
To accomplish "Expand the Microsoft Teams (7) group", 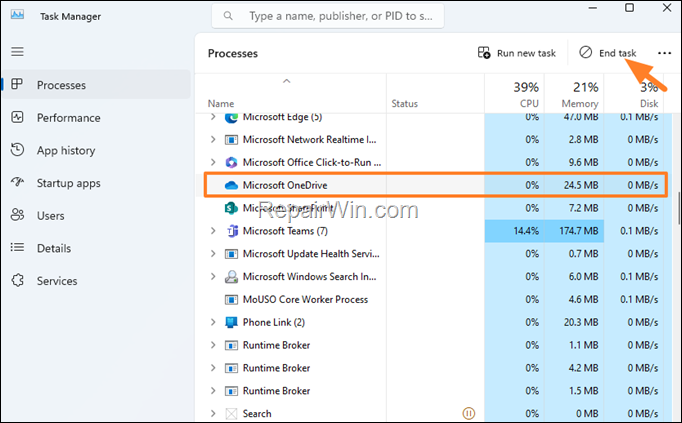I will pos(213,230).
